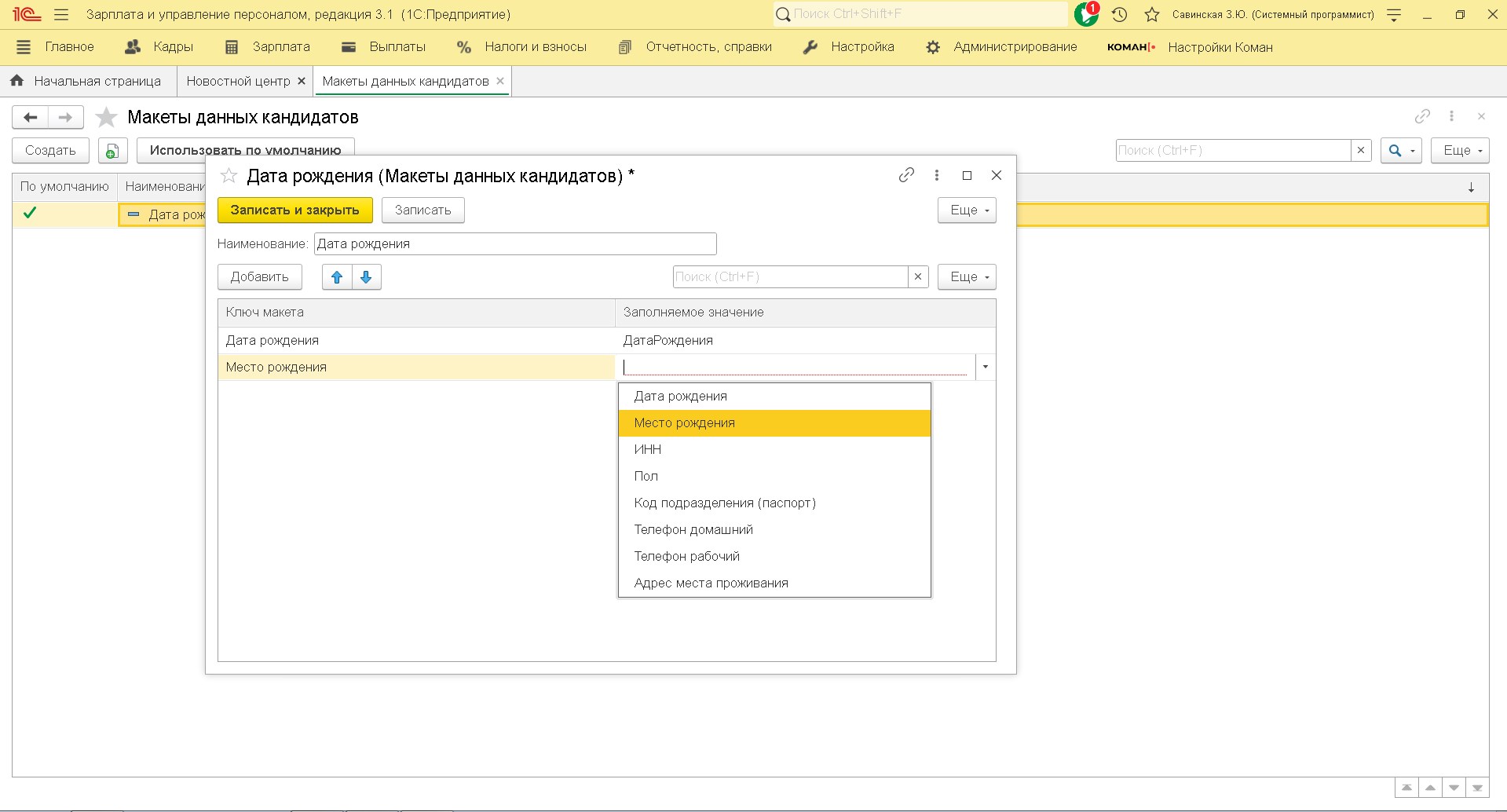Select Телефон рабочий in the list

[686, 556]
